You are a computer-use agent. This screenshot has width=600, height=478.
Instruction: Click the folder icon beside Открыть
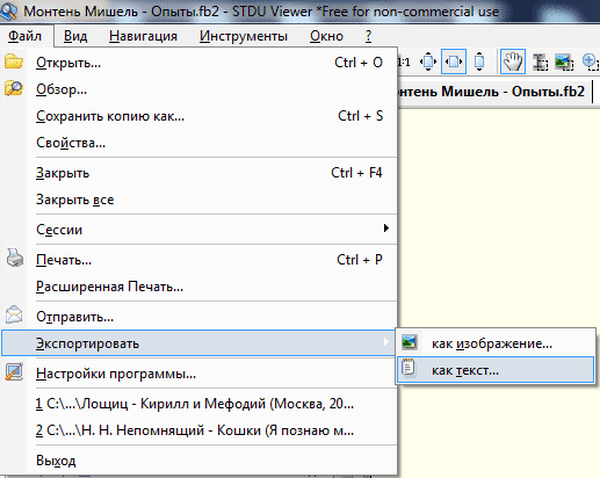click(x=15, y=63)
